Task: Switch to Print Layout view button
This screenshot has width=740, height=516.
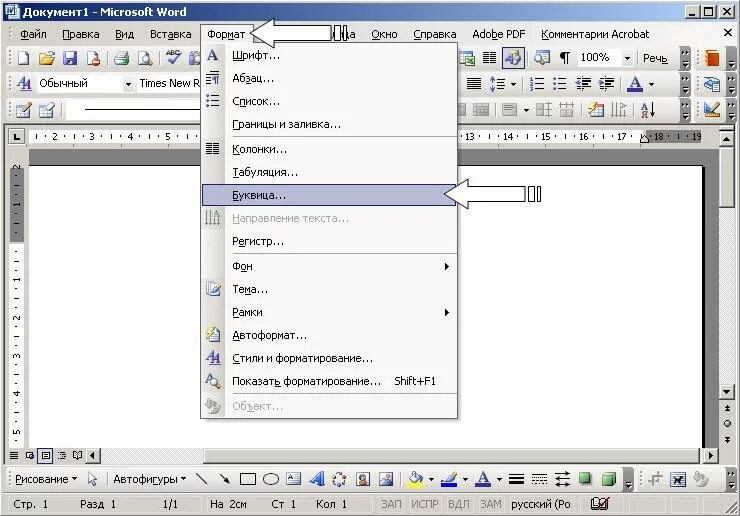Action: 46,456
